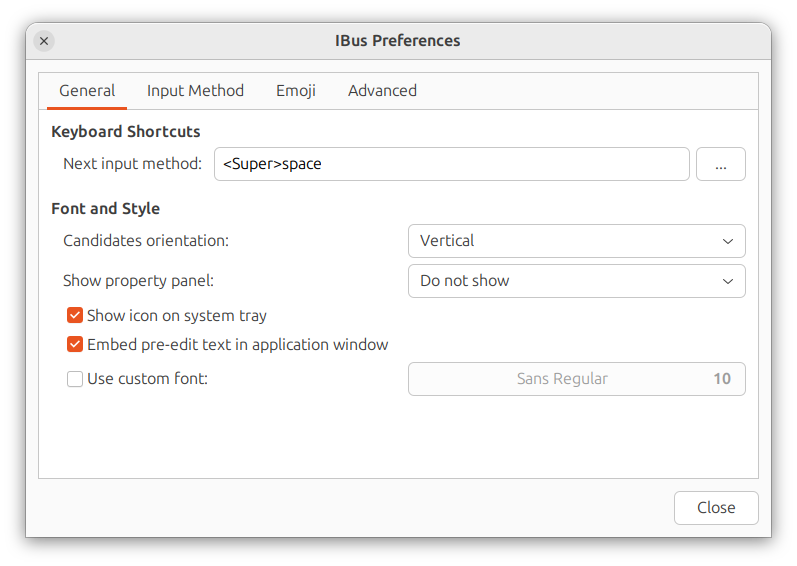Click the chevron arrow beside Do not show
Viewport: 797px width, 566px height.
727,281
